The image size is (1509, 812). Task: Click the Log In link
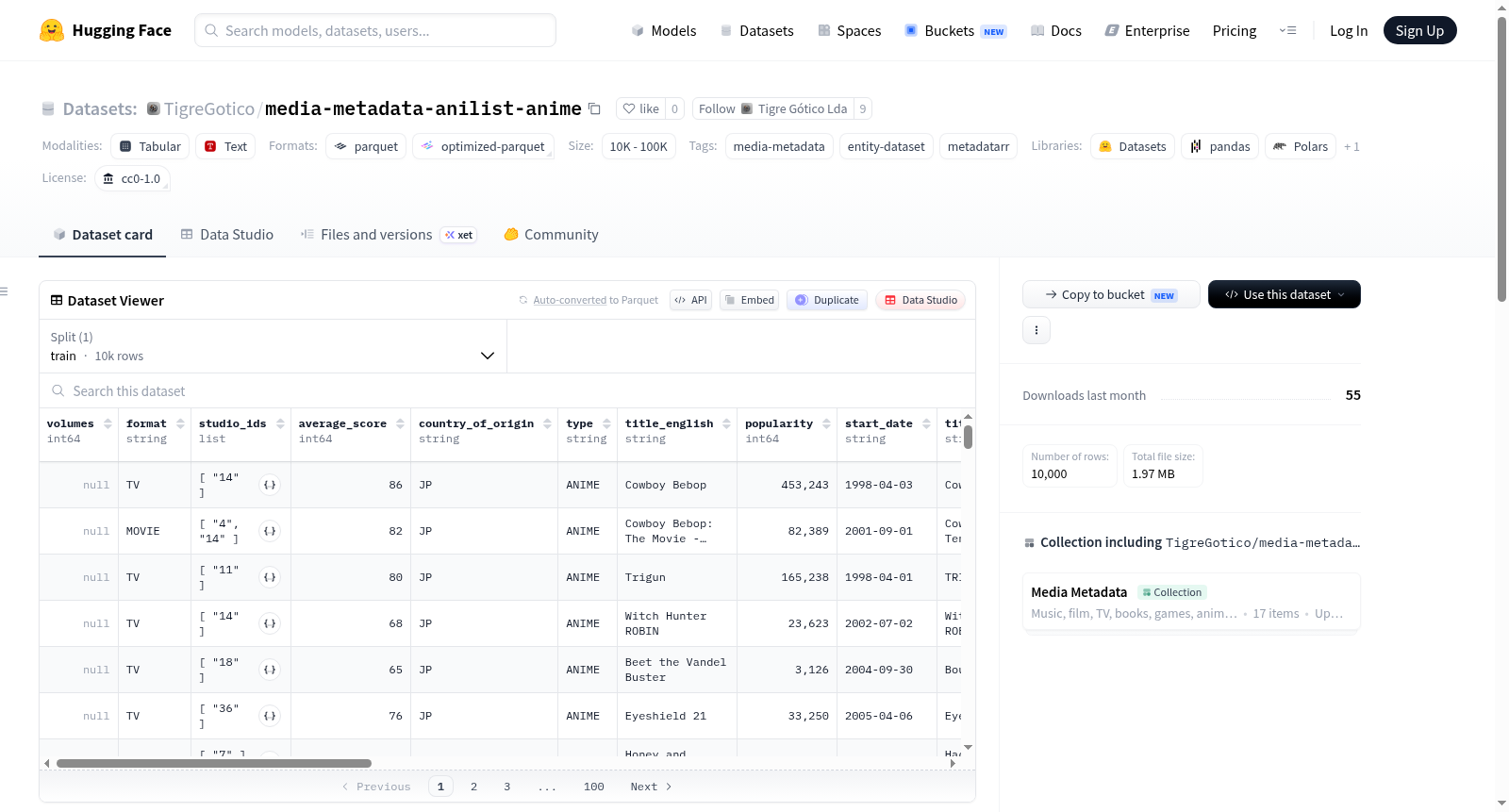click(1349, 30)
